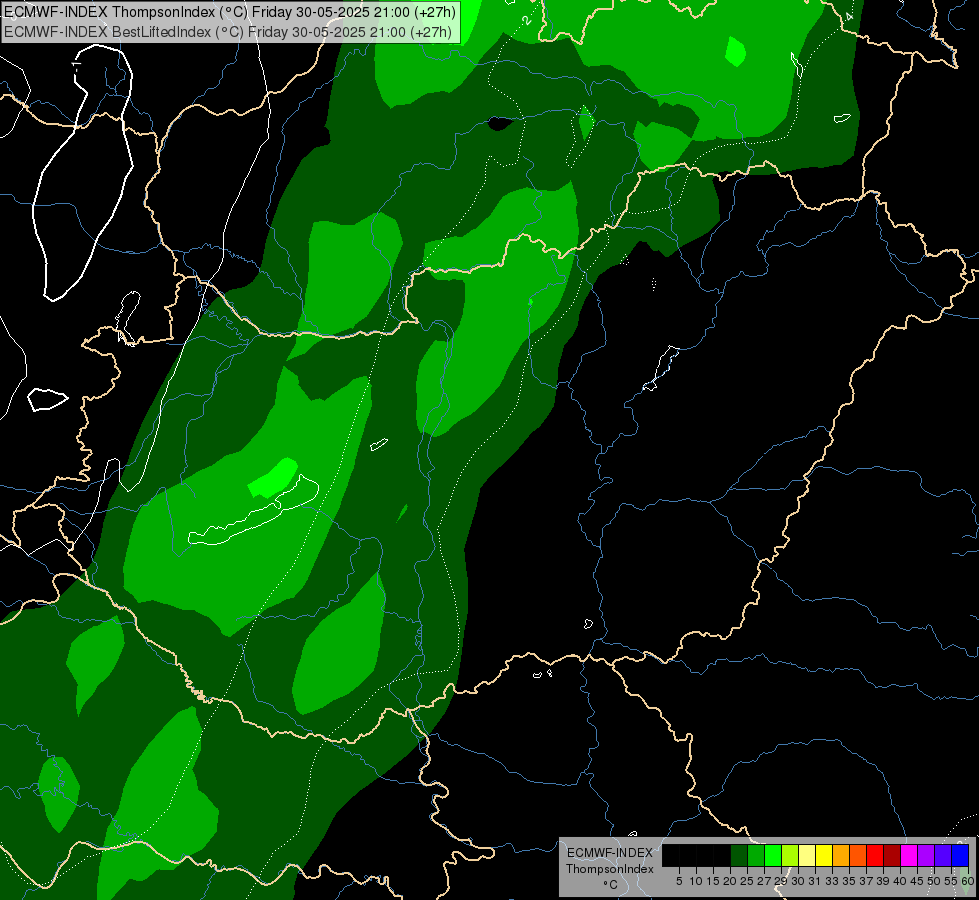Click the magenta 40–45 legend swatch
The width and height of the screenshot is (979, 900).
pyautogui.click(x=909, y=855)
